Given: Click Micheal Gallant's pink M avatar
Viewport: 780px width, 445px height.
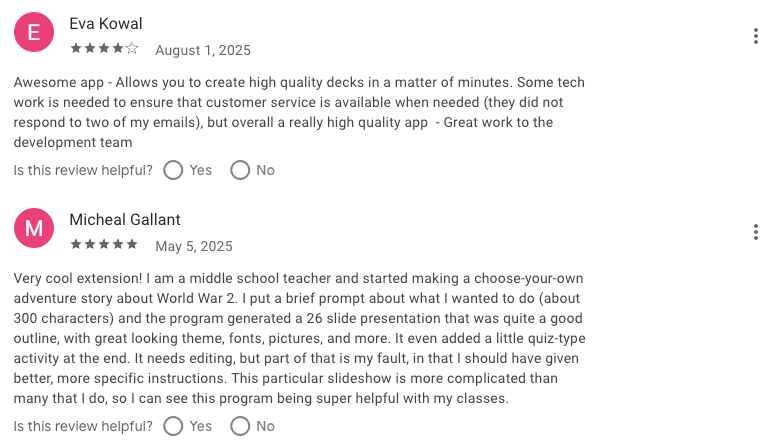Looking at the screenshot, I should point(34,230).
